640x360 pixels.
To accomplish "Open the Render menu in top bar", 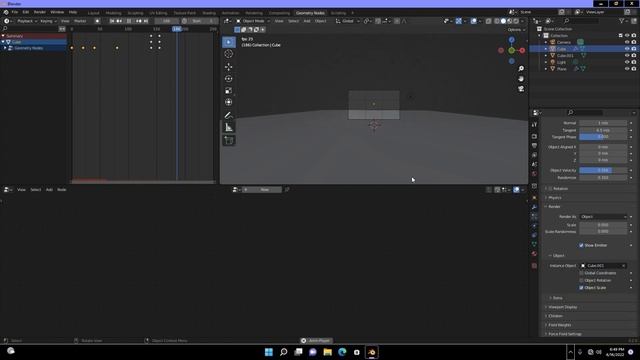I will click(40, 12).
